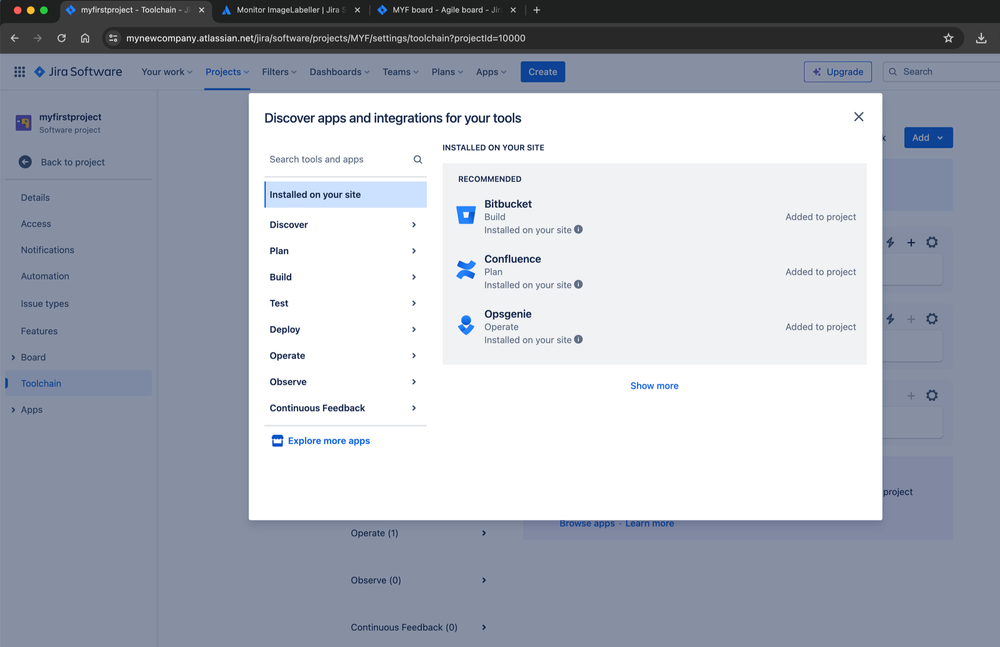Click the browser address bar URL
Screen dimensions: 1000x647
325,38
